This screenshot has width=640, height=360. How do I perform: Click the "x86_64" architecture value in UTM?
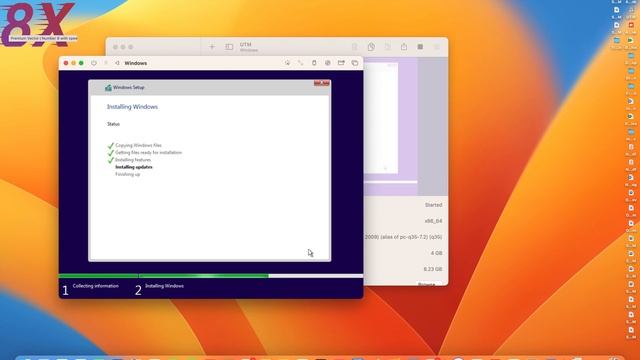coord(433,221)
